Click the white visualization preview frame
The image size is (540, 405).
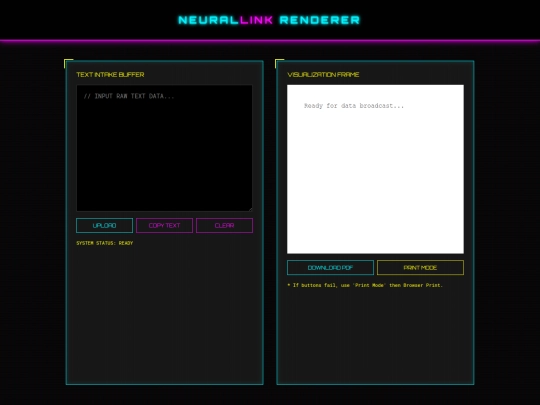click(x=375, y=169)
